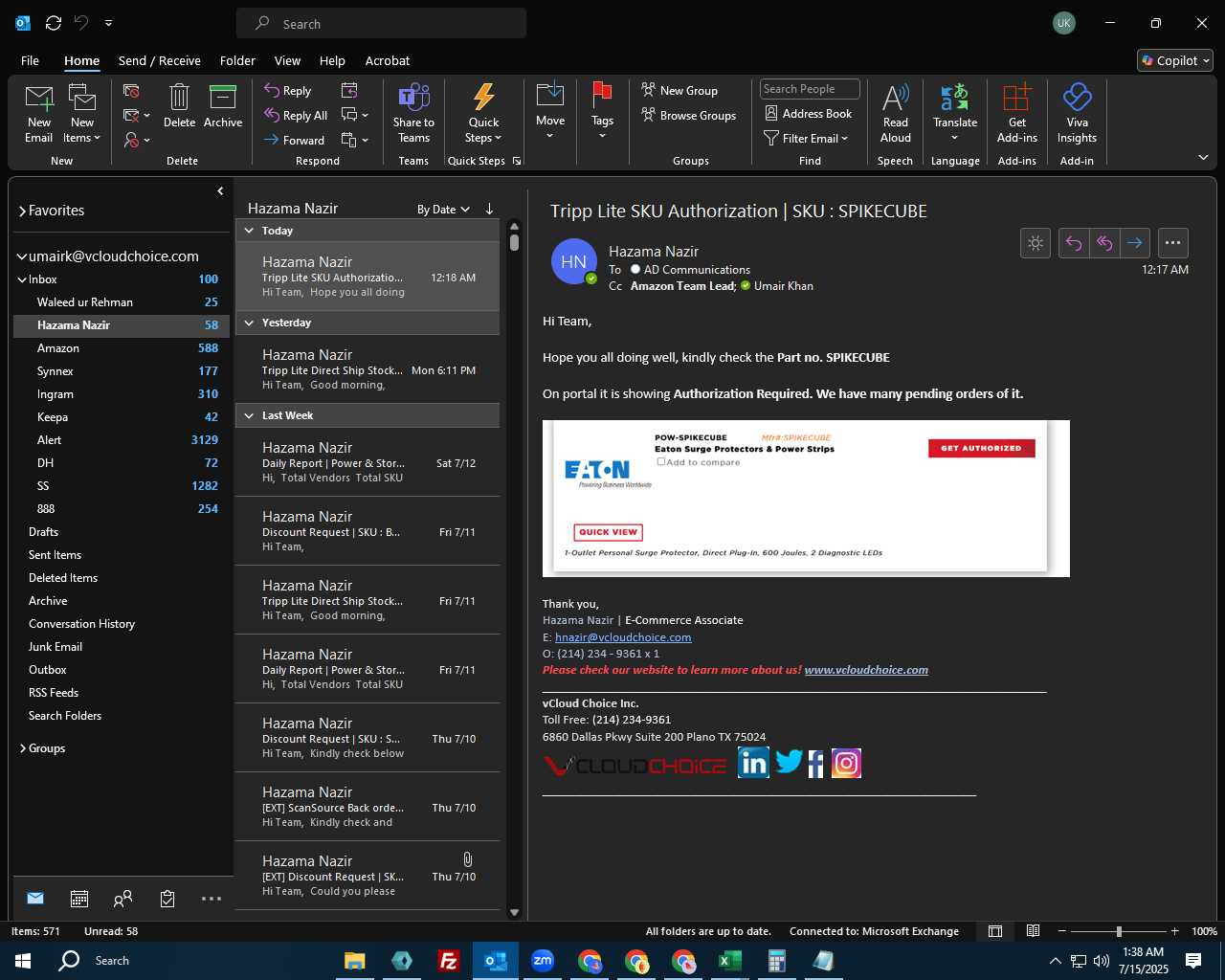The width and height of the screenshot is (1225, 980).
Task: Open the Translate menu
Action: pos(955,114)
